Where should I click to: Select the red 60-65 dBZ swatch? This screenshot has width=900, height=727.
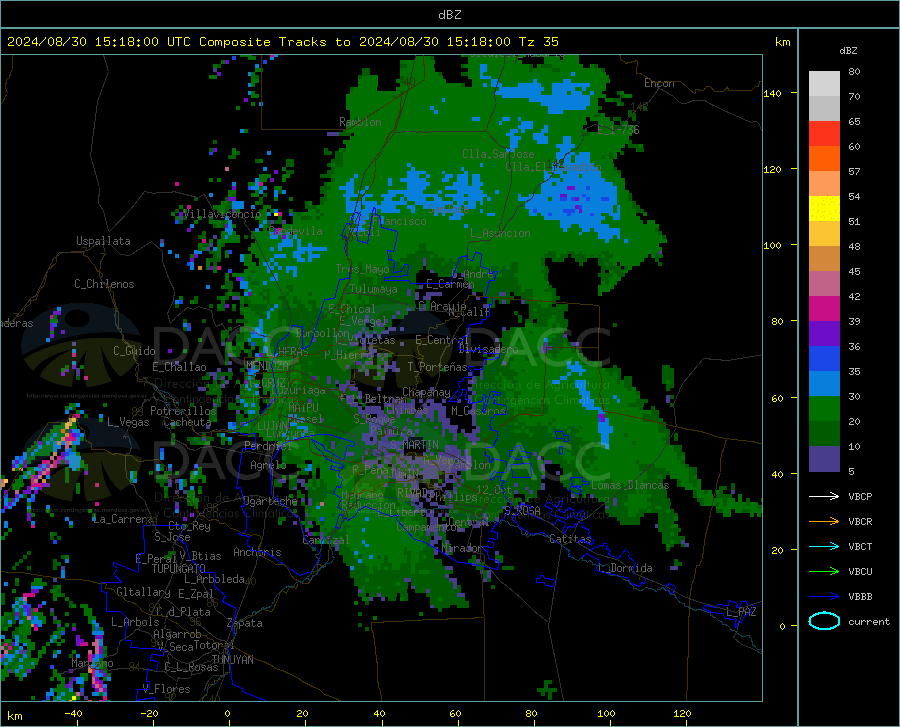coord(824,134)
